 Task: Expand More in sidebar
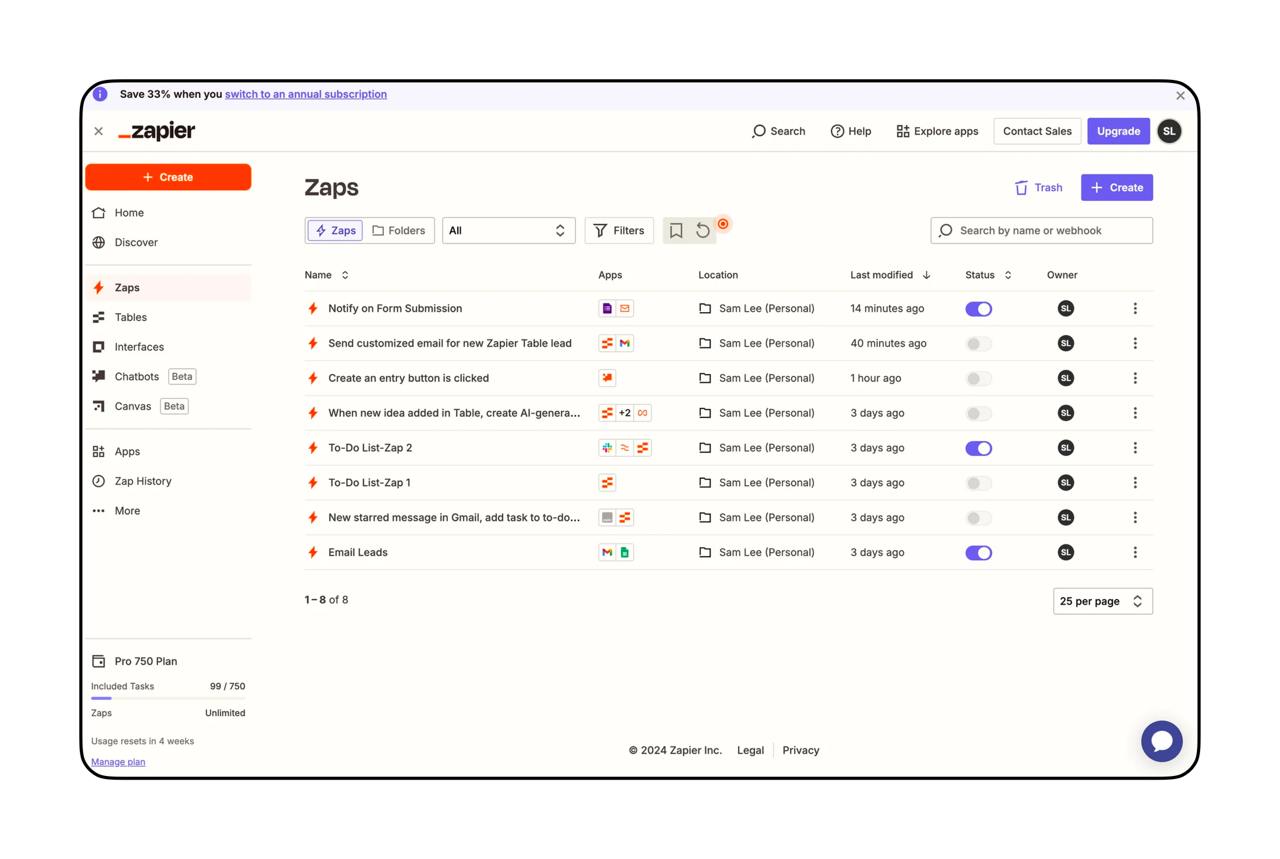pos(168,511)
